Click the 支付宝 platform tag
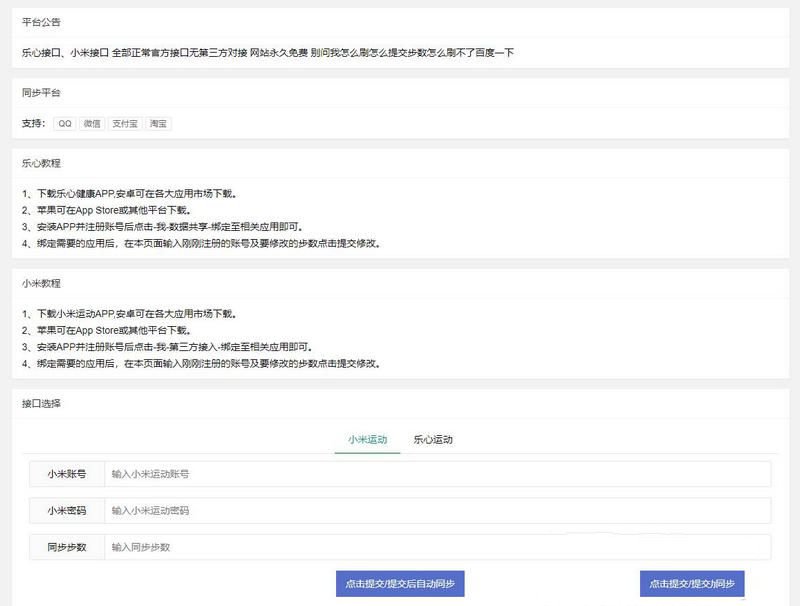 [x=125, y=123]
